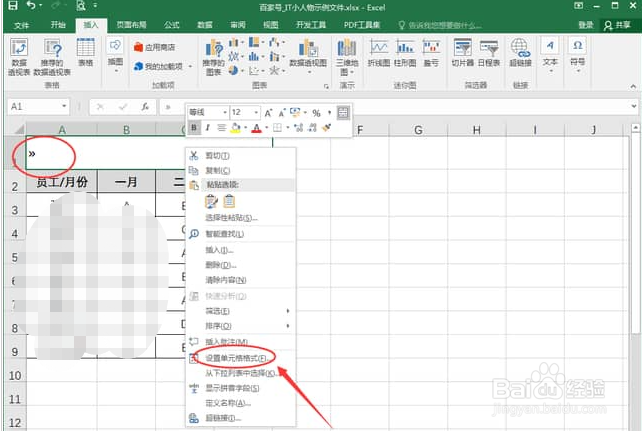Click the pie chart icon in Charts group
642x431 pixels.
(x=233, y=71)
